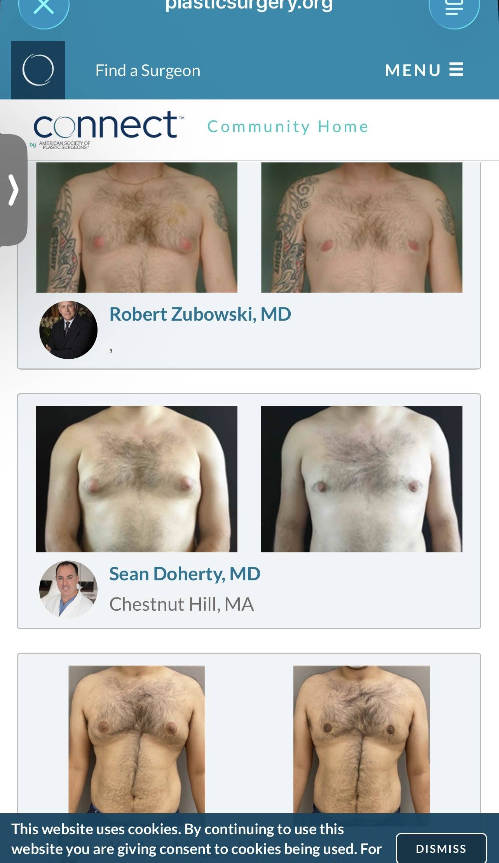
Task: View Zubowski's after photo on right
Action: (x=361, y=227)
